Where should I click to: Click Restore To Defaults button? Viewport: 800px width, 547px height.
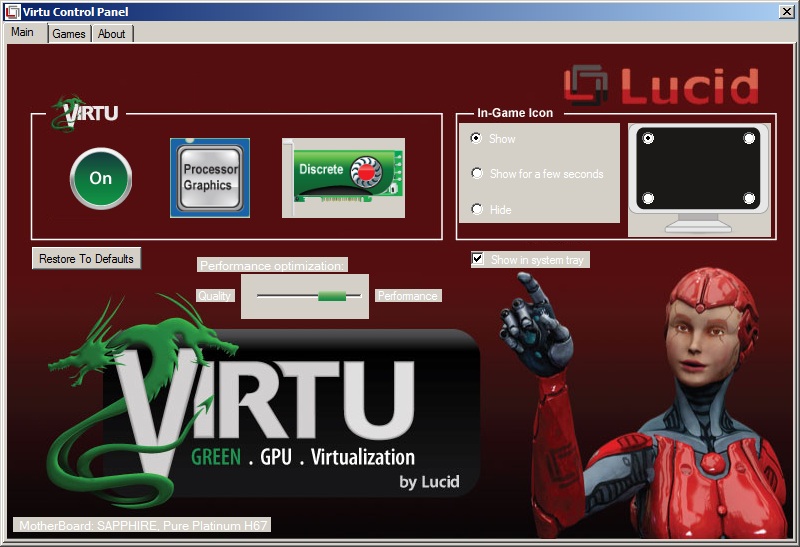(x=86, y=259)
